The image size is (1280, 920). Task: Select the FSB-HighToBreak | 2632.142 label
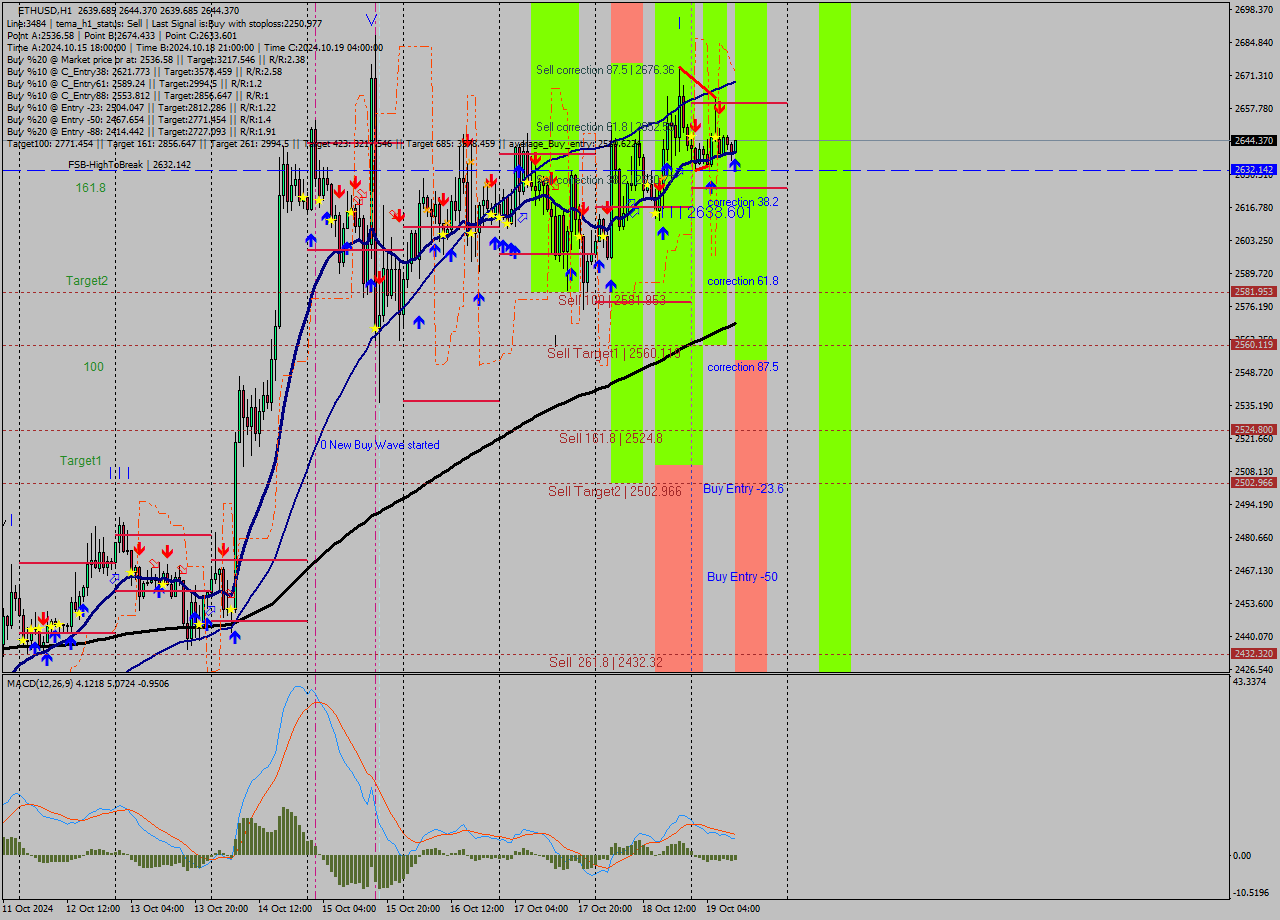tap(130, 164)
